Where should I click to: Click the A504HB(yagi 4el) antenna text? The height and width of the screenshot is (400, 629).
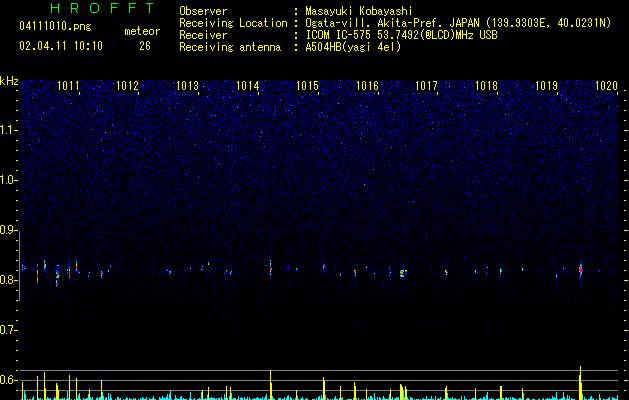coord(353,47)
